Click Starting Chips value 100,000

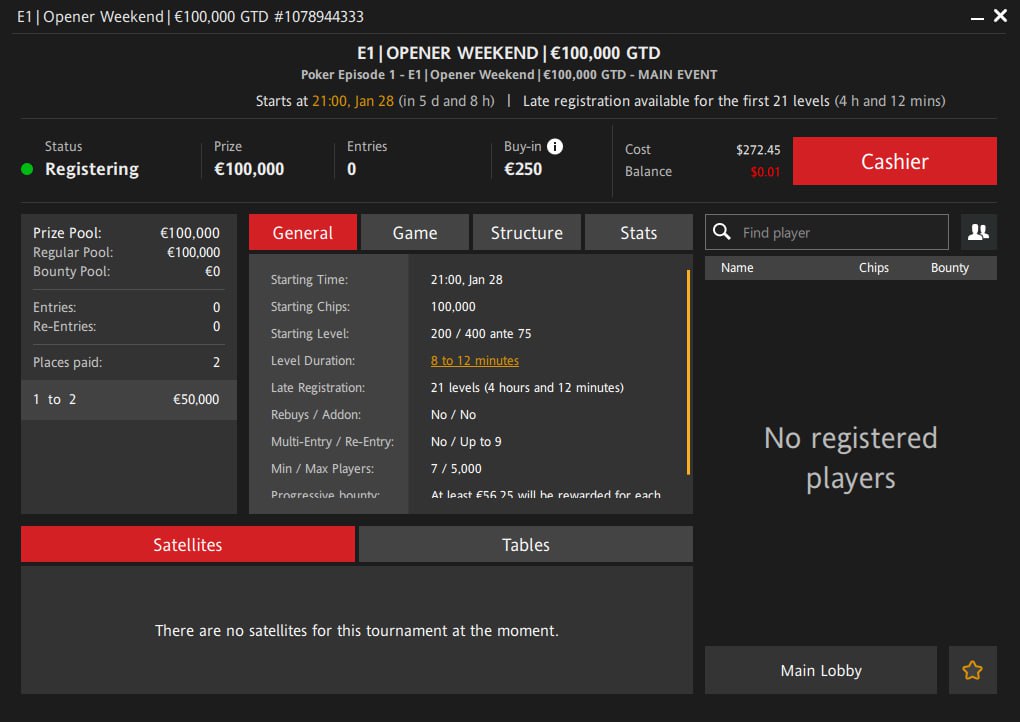click(453, 306)
